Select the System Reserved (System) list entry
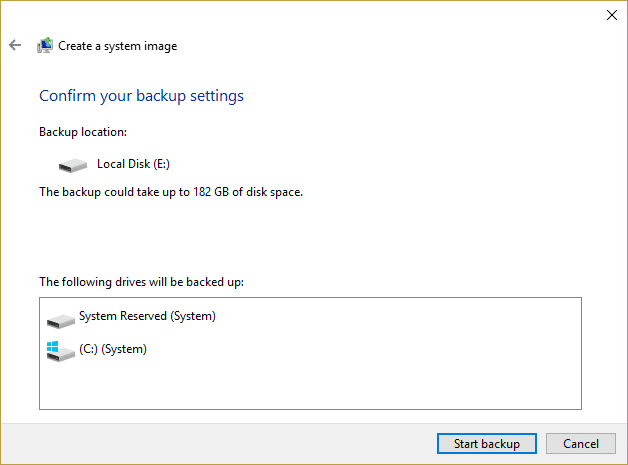This screenshot has width=628, height=465. coord(147,317)
